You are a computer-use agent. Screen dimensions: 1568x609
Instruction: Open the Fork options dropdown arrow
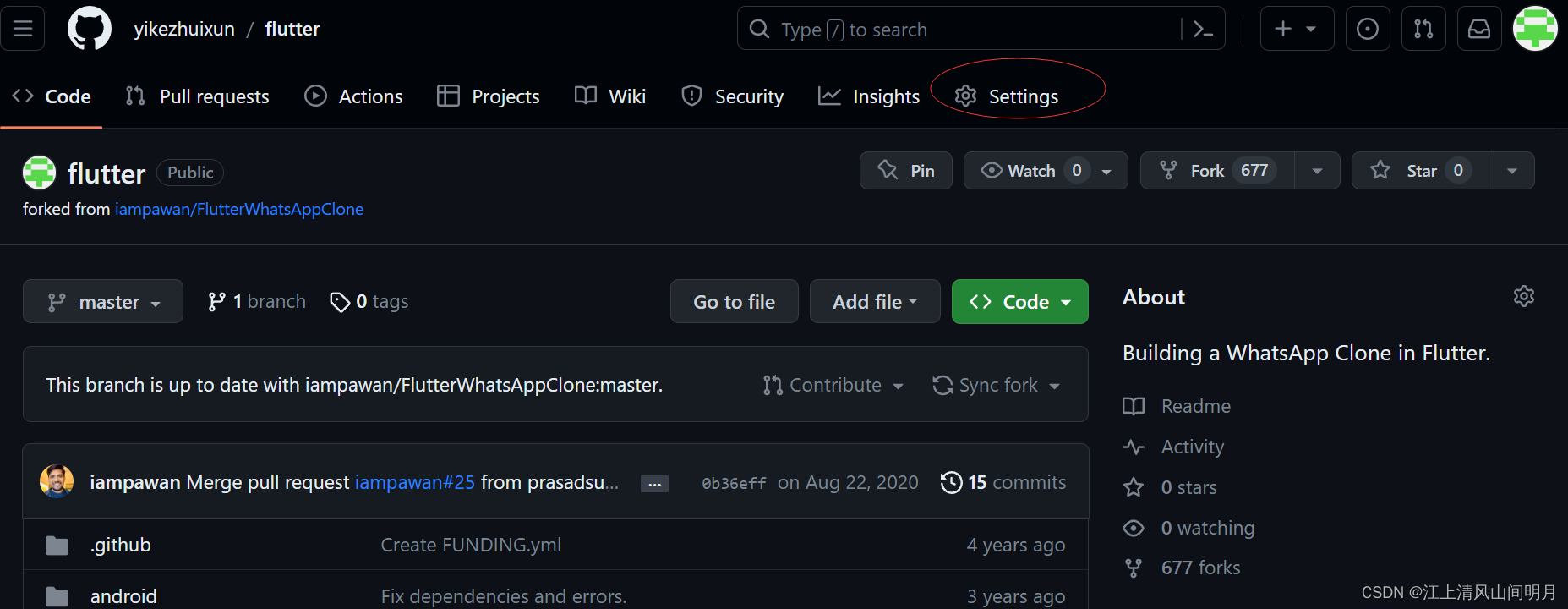point(1317,170)
